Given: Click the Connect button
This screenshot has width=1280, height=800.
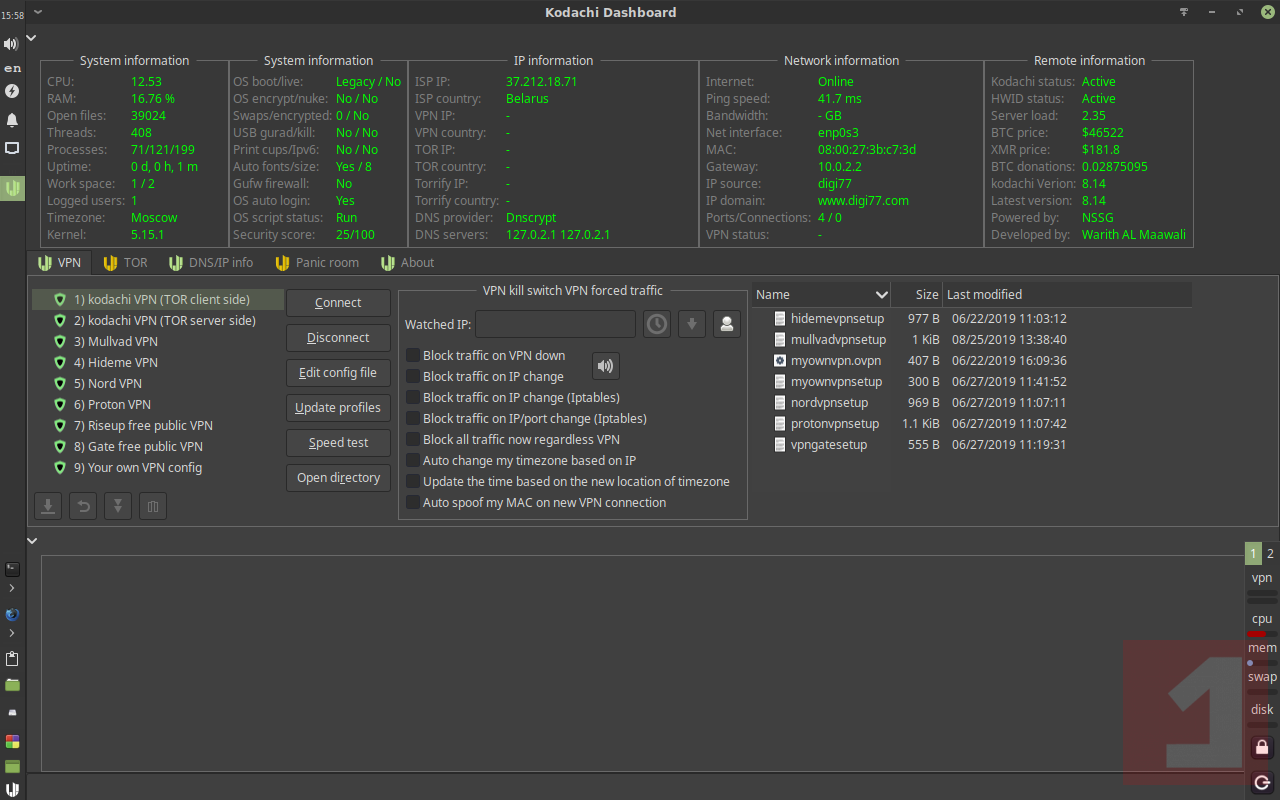Looking at the screenshot, I should pyautogui.click(x=338, y=303).
